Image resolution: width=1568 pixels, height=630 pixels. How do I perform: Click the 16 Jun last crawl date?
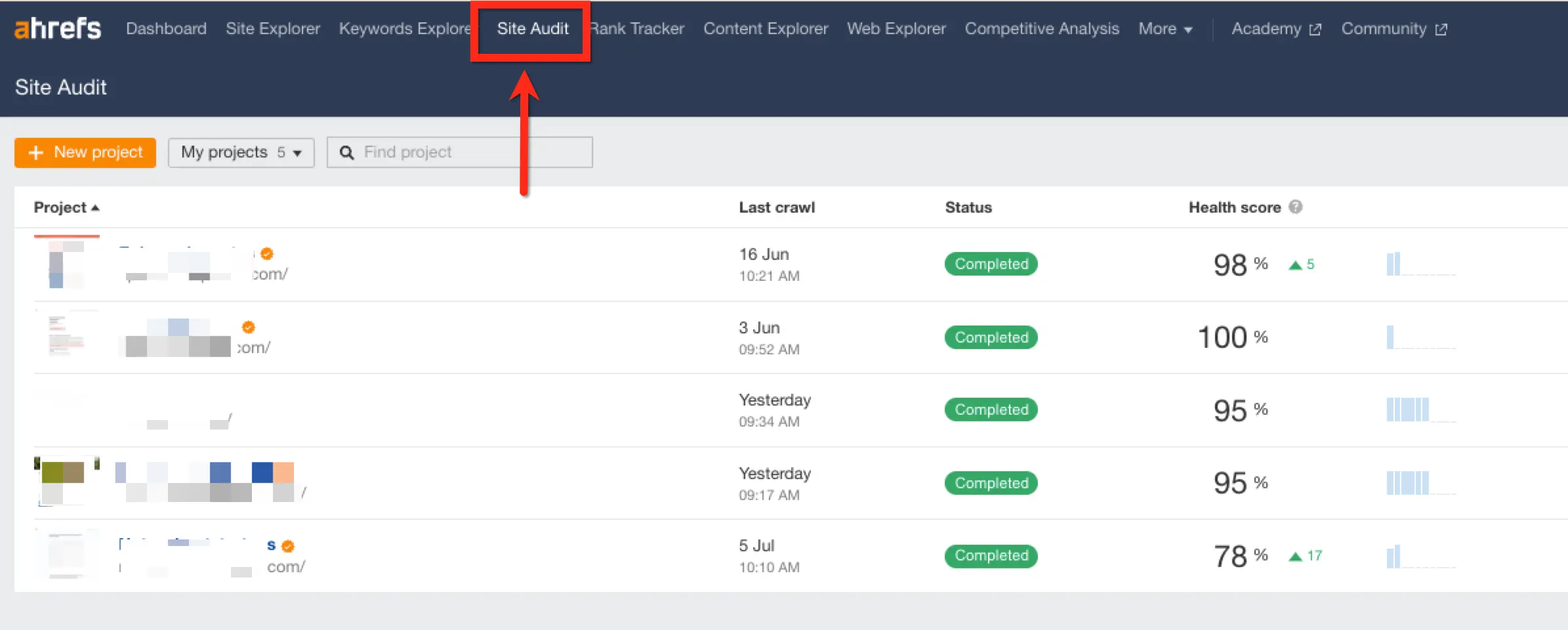[x=764, y=254]
